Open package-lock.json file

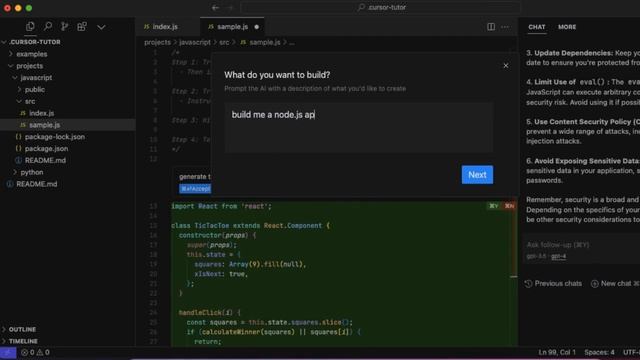coord(55,137)
